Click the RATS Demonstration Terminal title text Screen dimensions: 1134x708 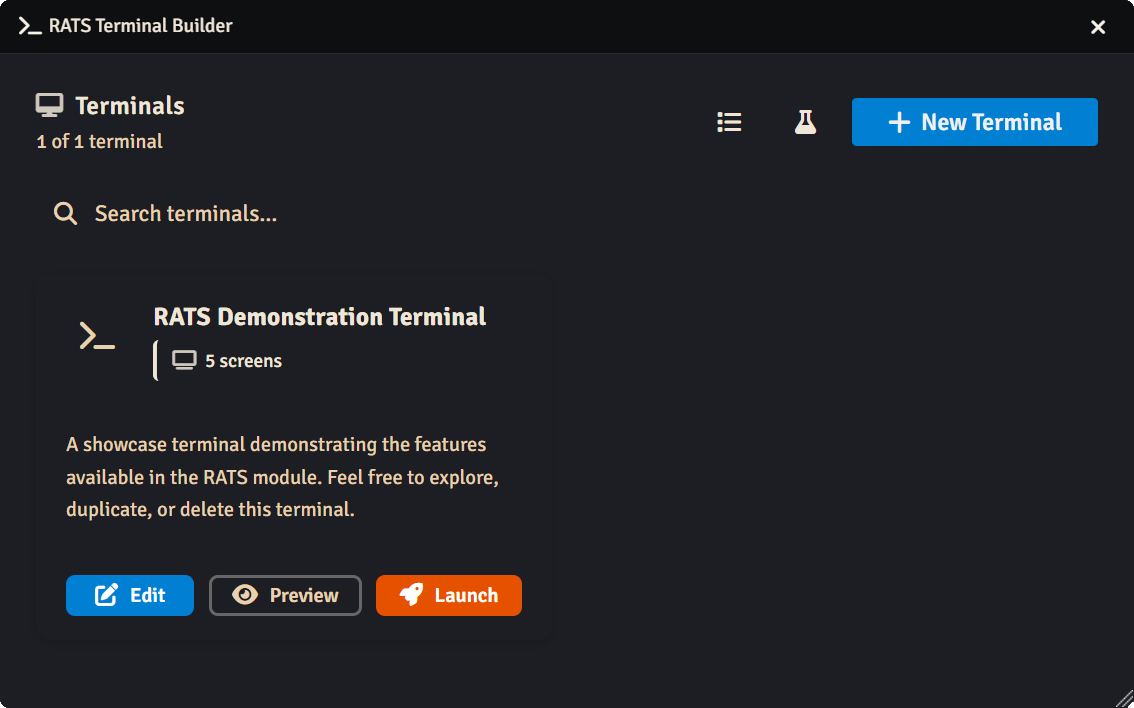pyautogui.click(x=320, y=316)
